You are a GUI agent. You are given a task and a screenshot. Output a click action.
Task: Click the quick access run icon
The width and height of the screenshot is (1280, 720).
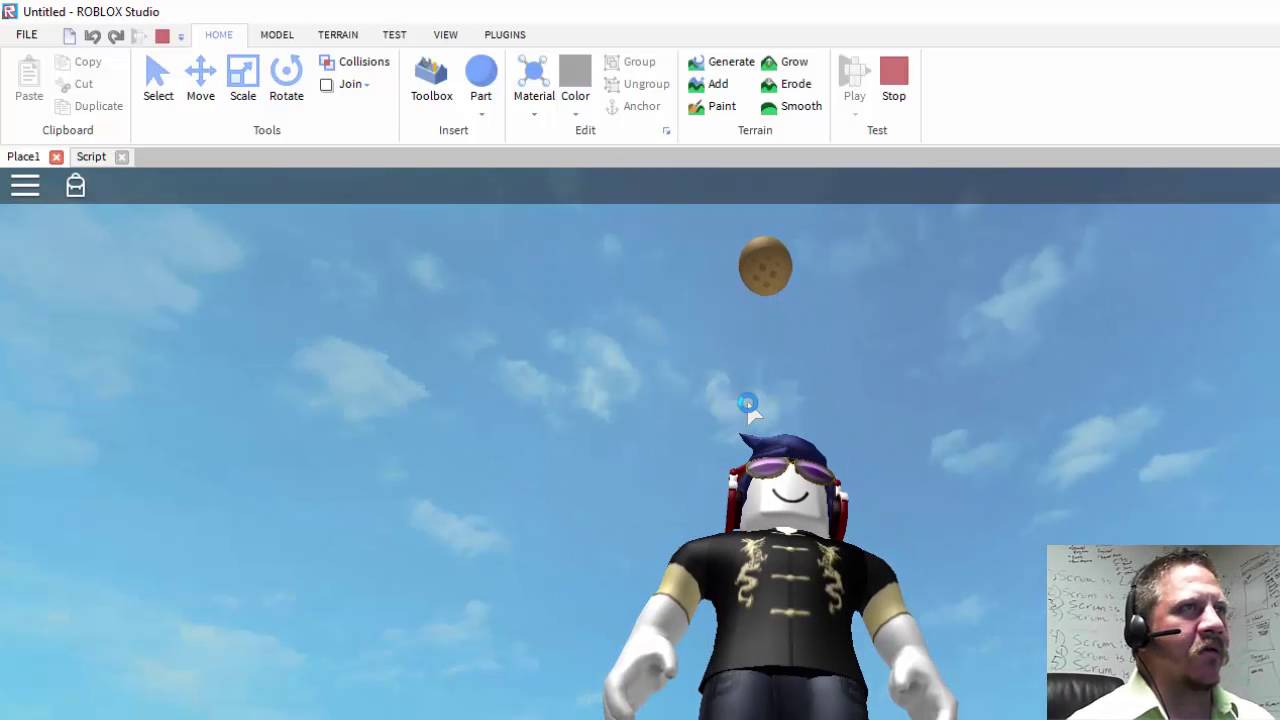tap(139, 36)
